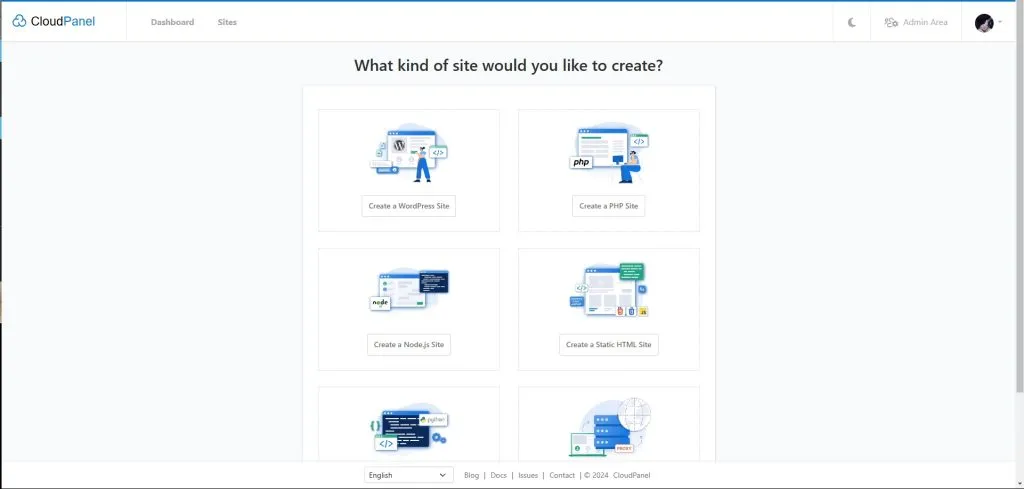Click Create a PHP Site button
Viewport: 1024px width, 489px height.
[609, 206]
